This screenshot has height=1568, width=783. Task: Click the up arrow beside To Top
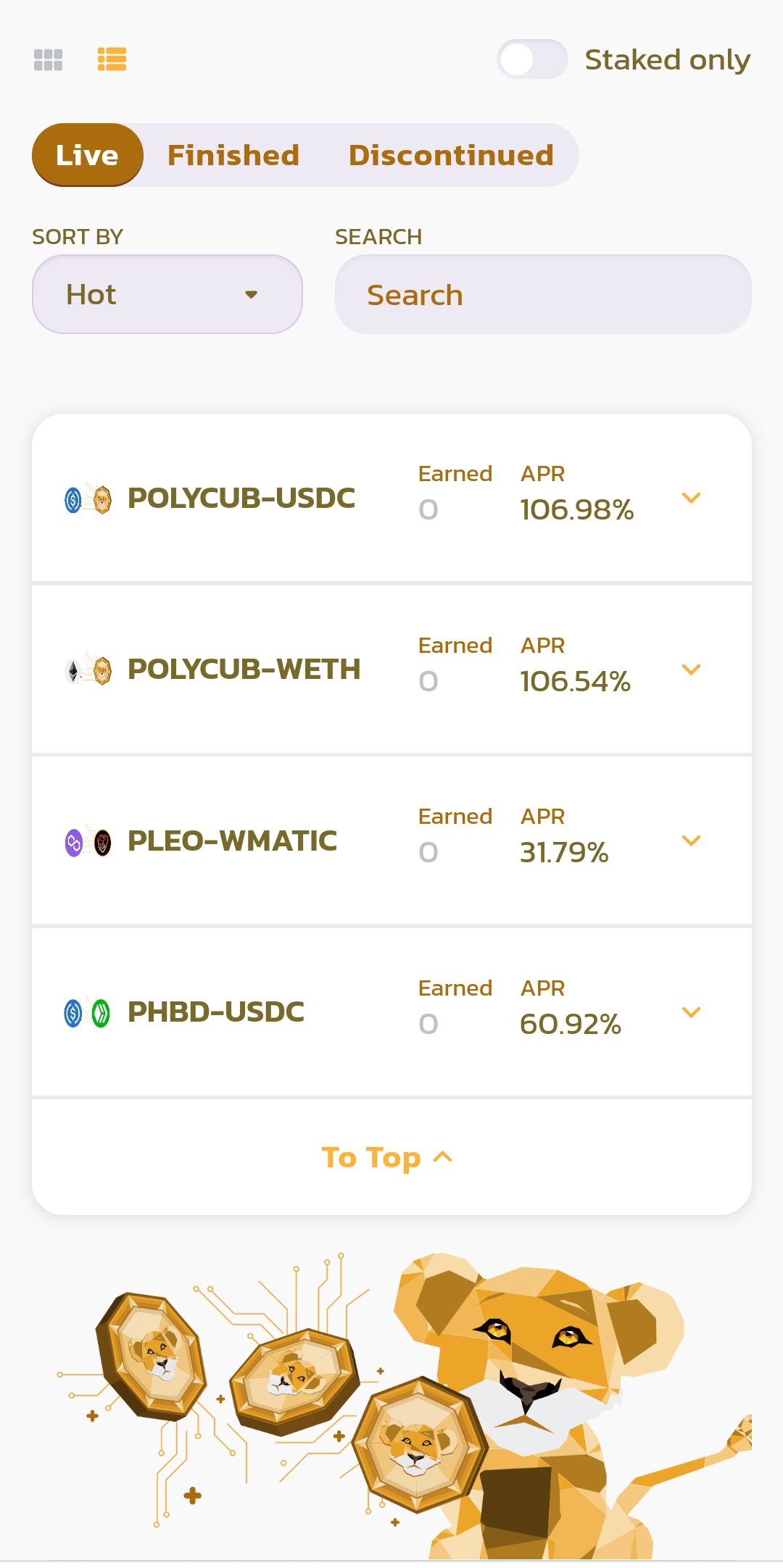(x=443, y=1157)
